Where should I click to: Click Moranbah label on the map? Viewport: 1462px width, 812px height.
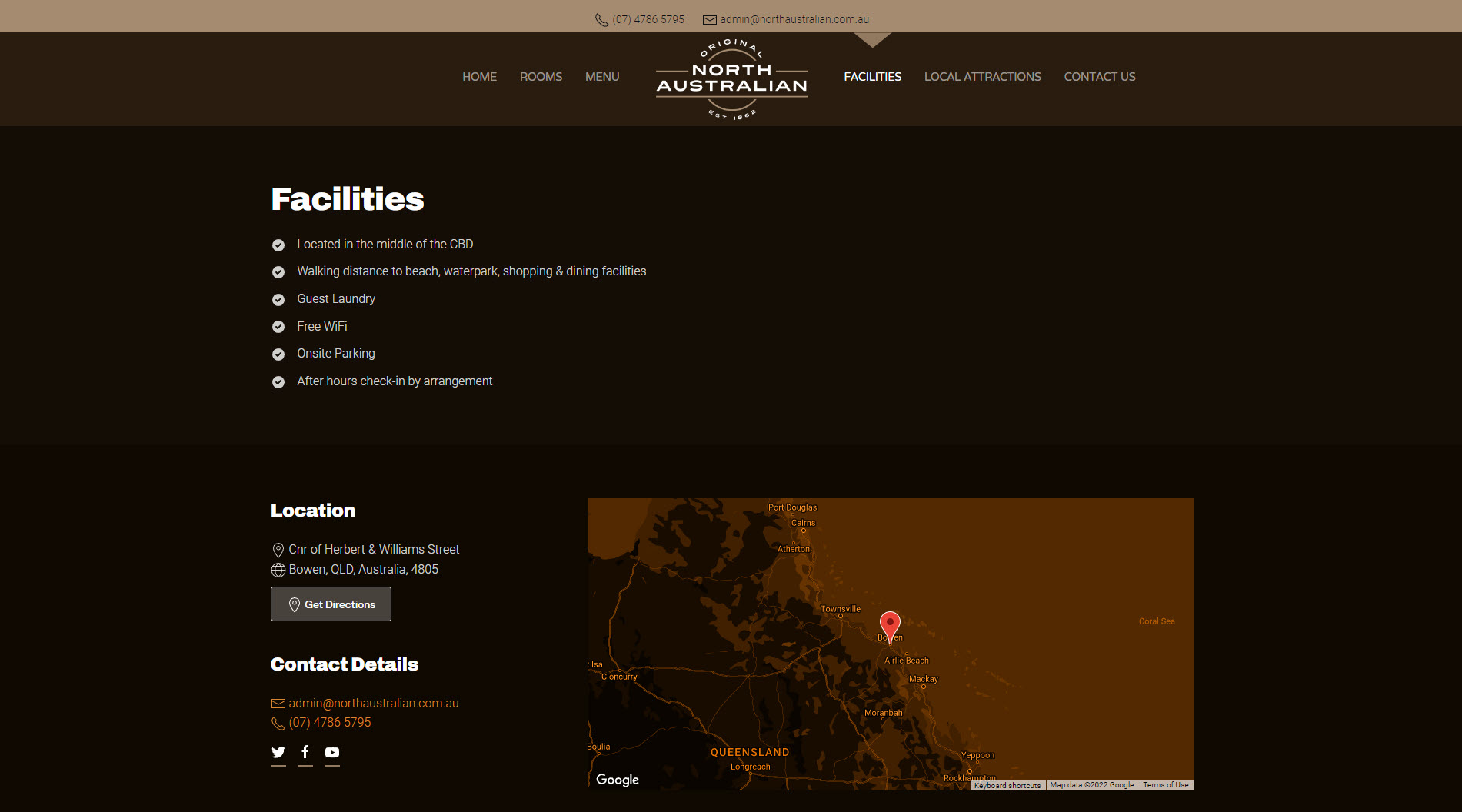(x=883, y=713)
